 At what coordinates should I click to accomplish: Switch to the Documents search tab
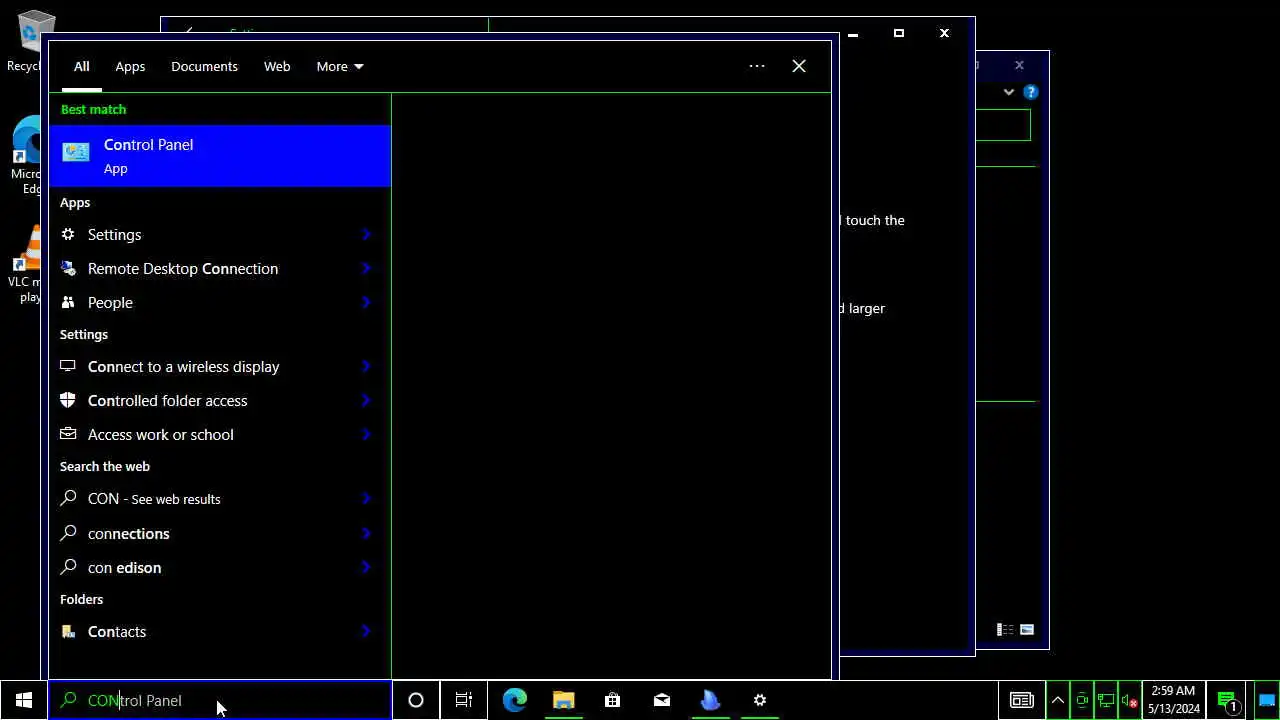tap(204, 66)
